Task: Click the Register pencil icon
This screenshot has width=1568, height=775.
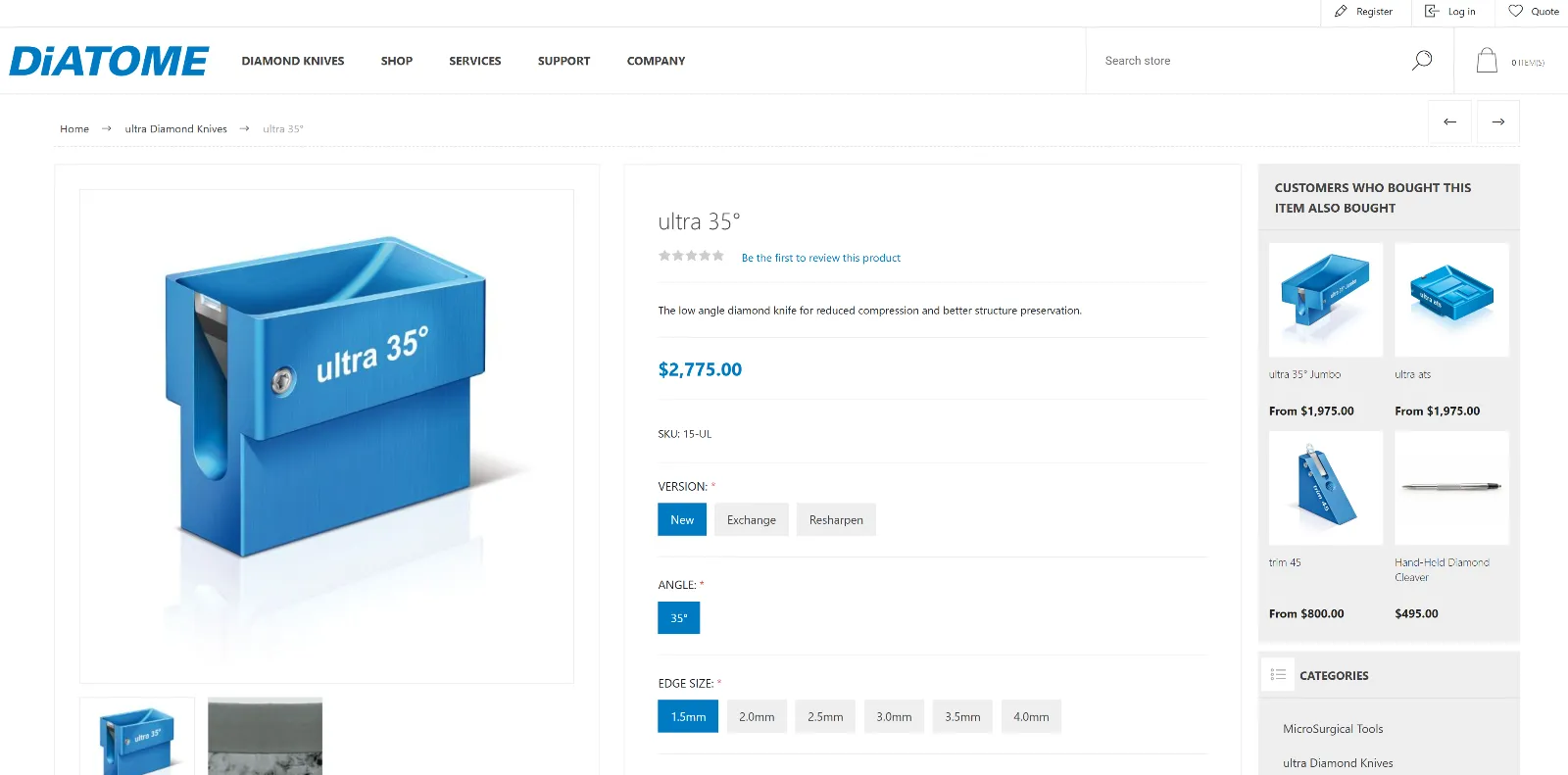Action: [x=1341, y=12]
